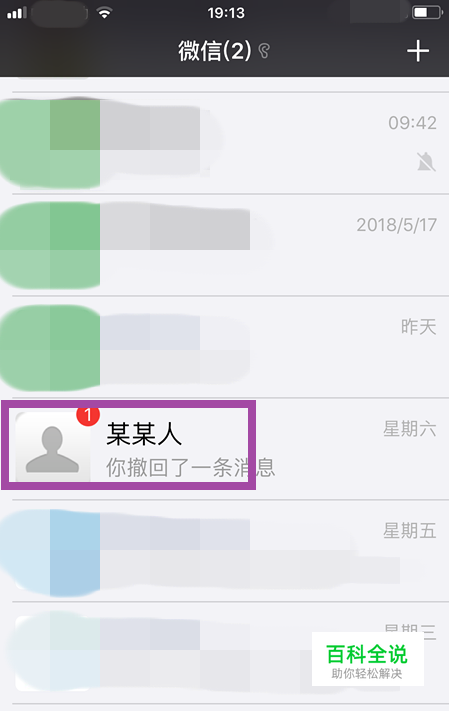Tap the red unread badge showing 1
The width and height of the screenshot is (449, 711).
click(x=88, y=416)
